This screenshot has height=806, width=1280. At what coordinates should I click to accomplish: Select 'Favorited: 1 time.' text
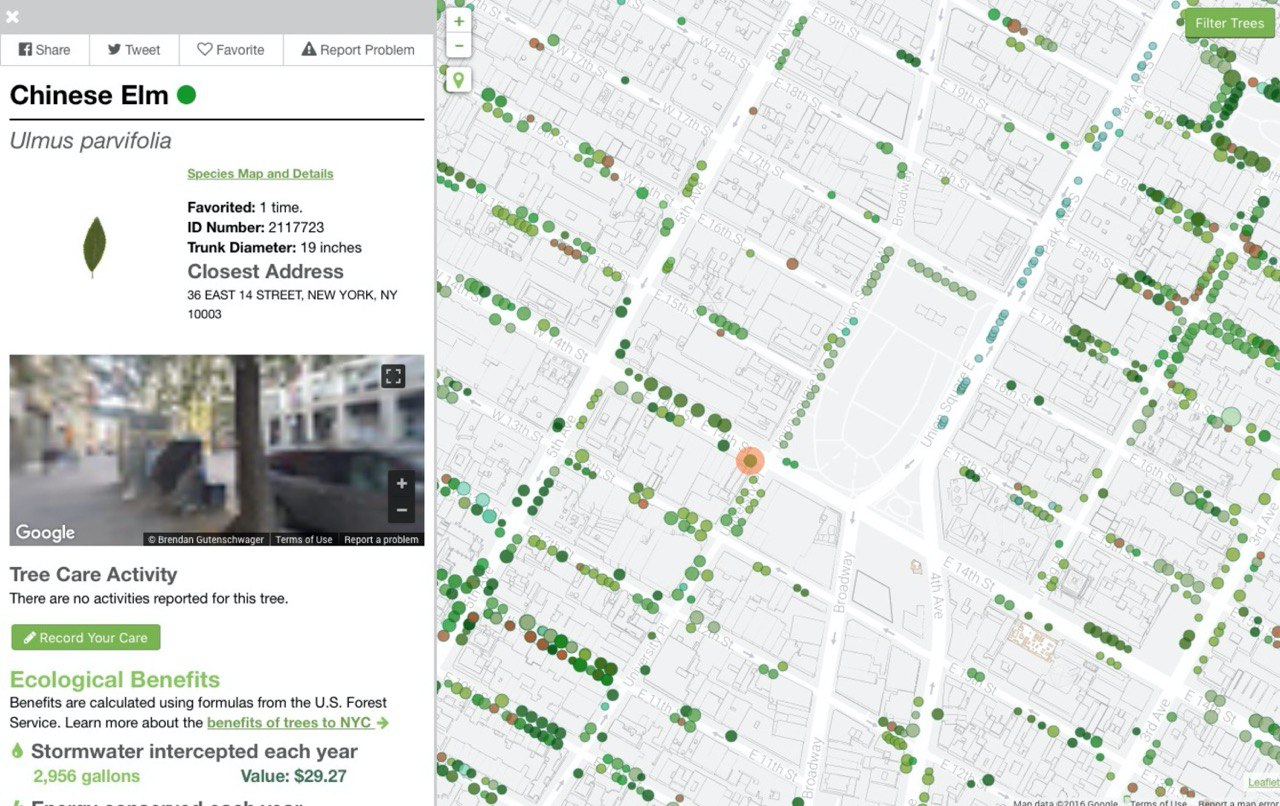point(243,208)
